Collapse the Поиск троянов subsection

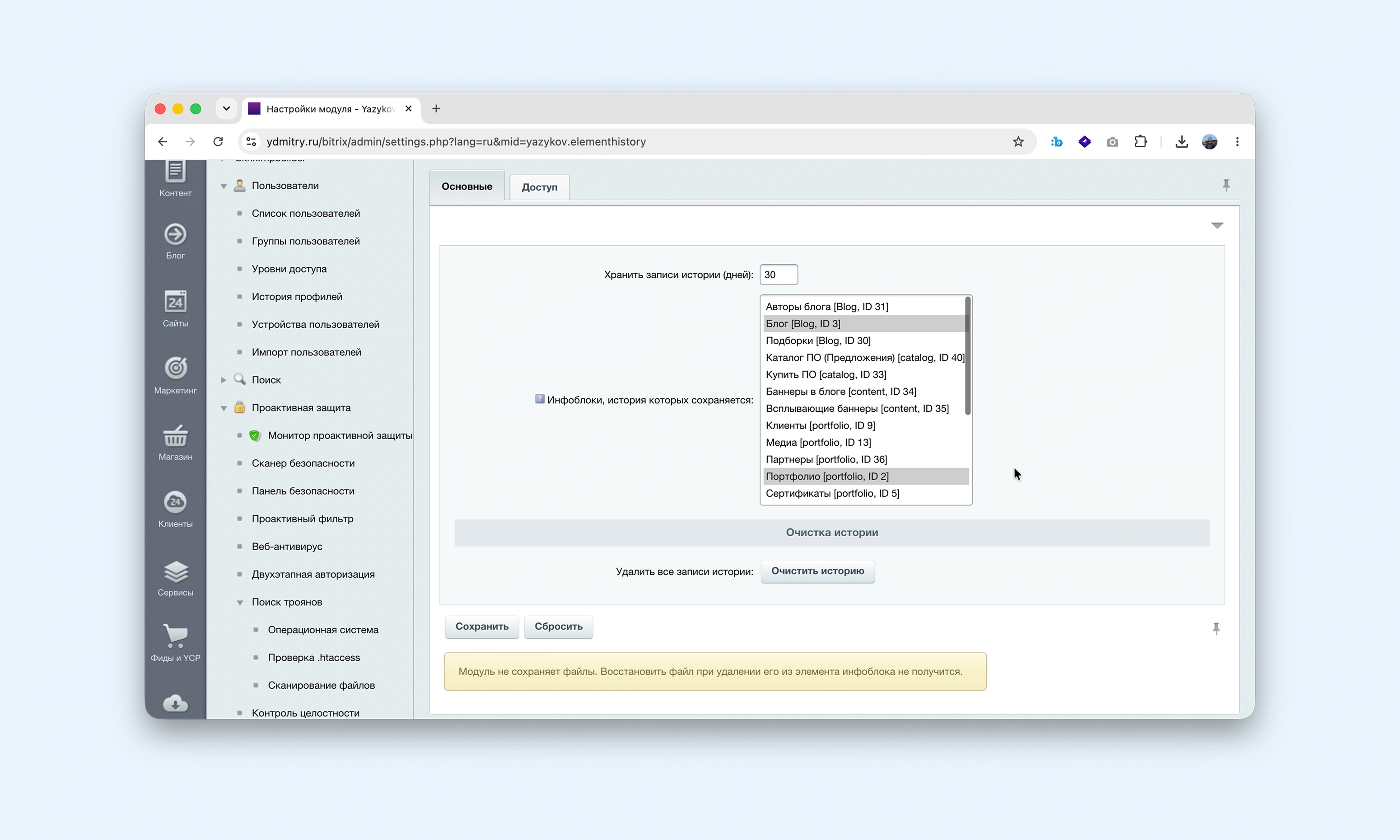[240, 602]
